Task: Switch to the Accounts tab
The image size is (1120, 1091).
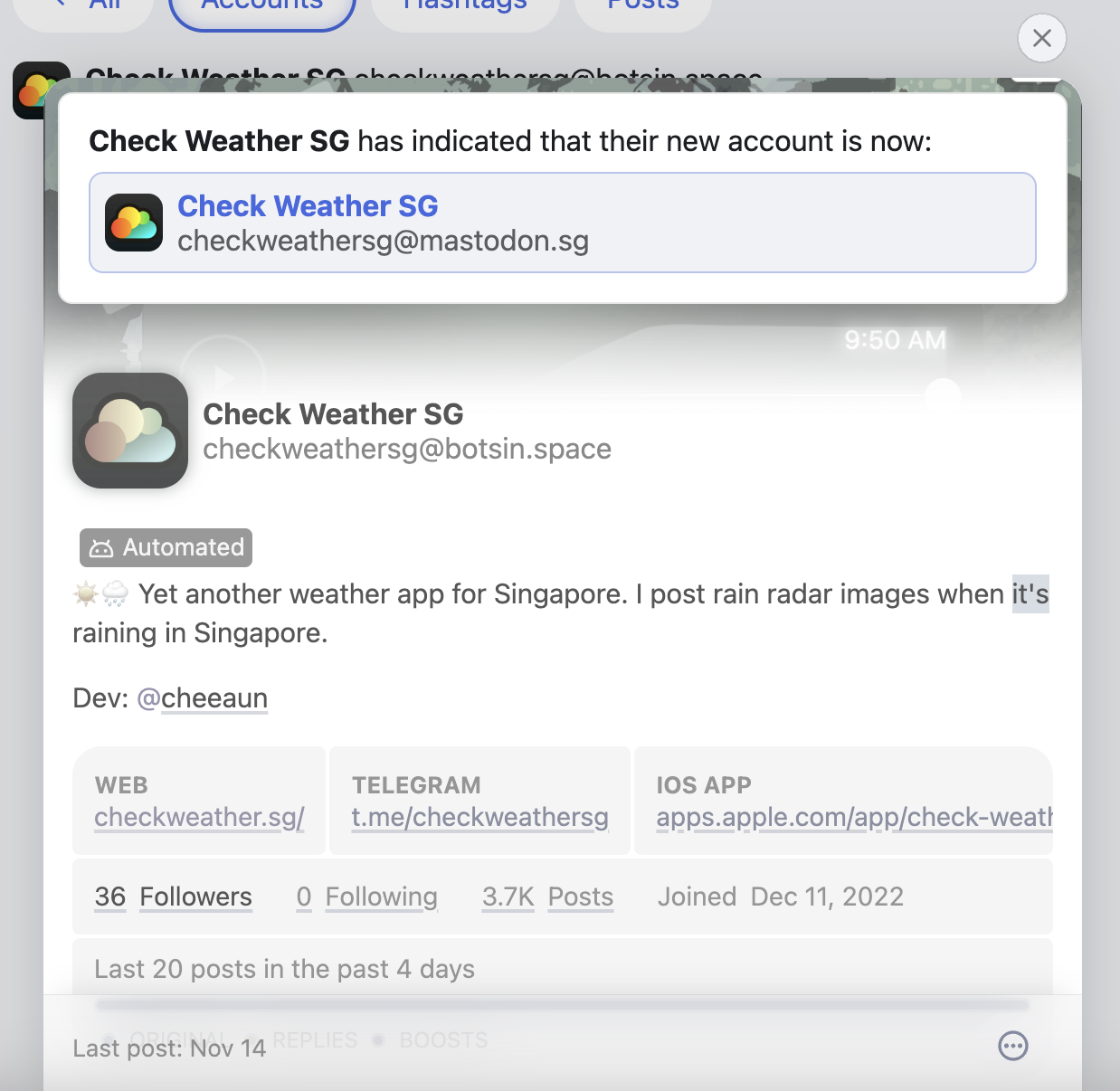Action: pyautogui.click(x=262, y=9)
